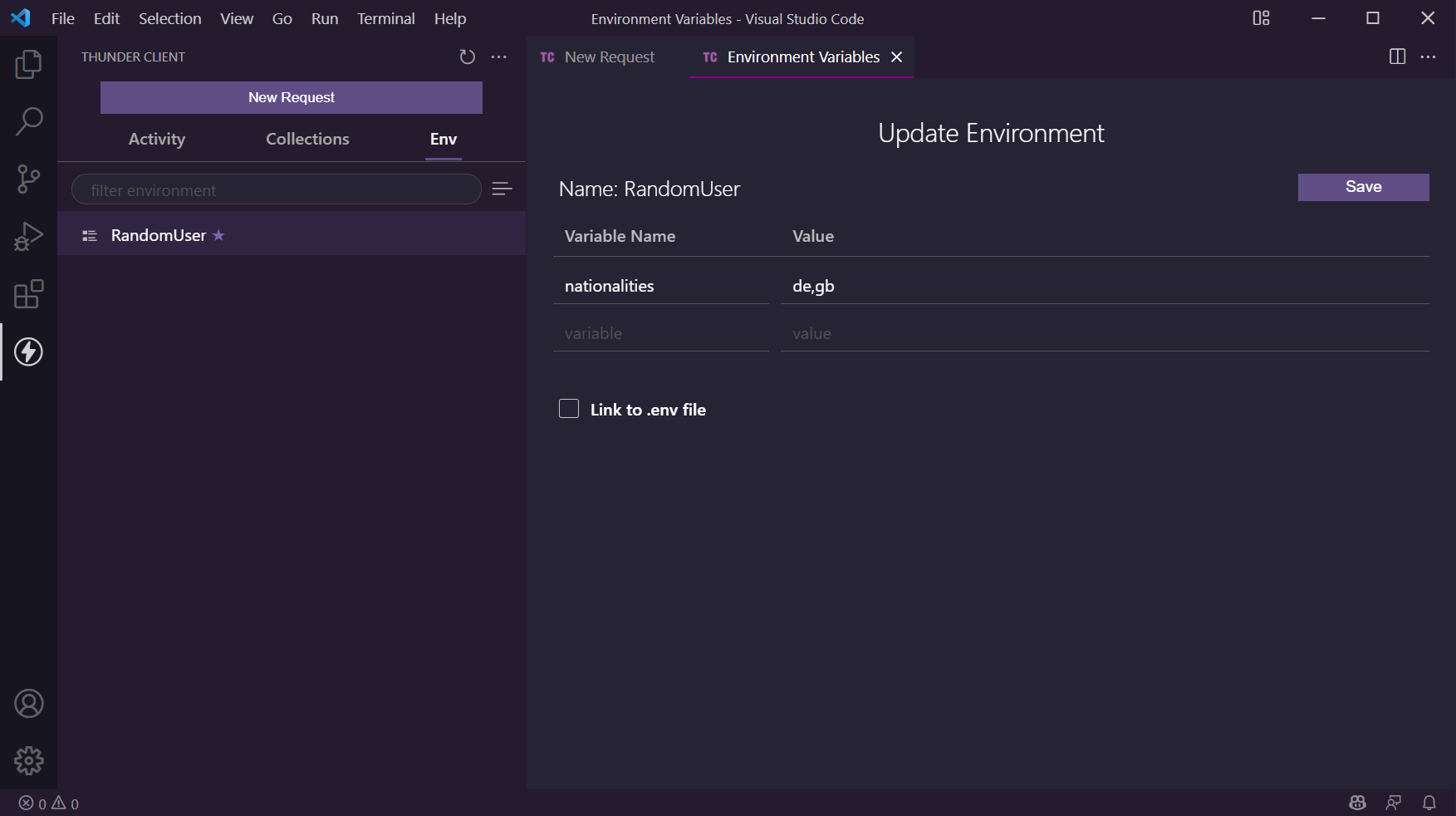Select the RandomUser environment
This screenshot has width=1456, height=816.
pyautogui.click(x=159, y=235)
